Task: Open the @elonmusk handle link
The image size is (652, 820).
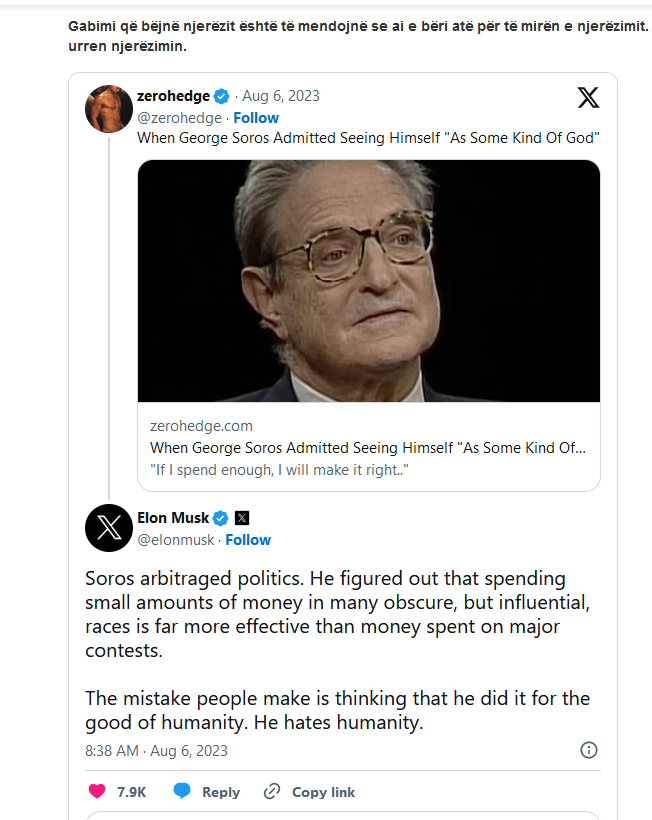Action: (176, 540)
